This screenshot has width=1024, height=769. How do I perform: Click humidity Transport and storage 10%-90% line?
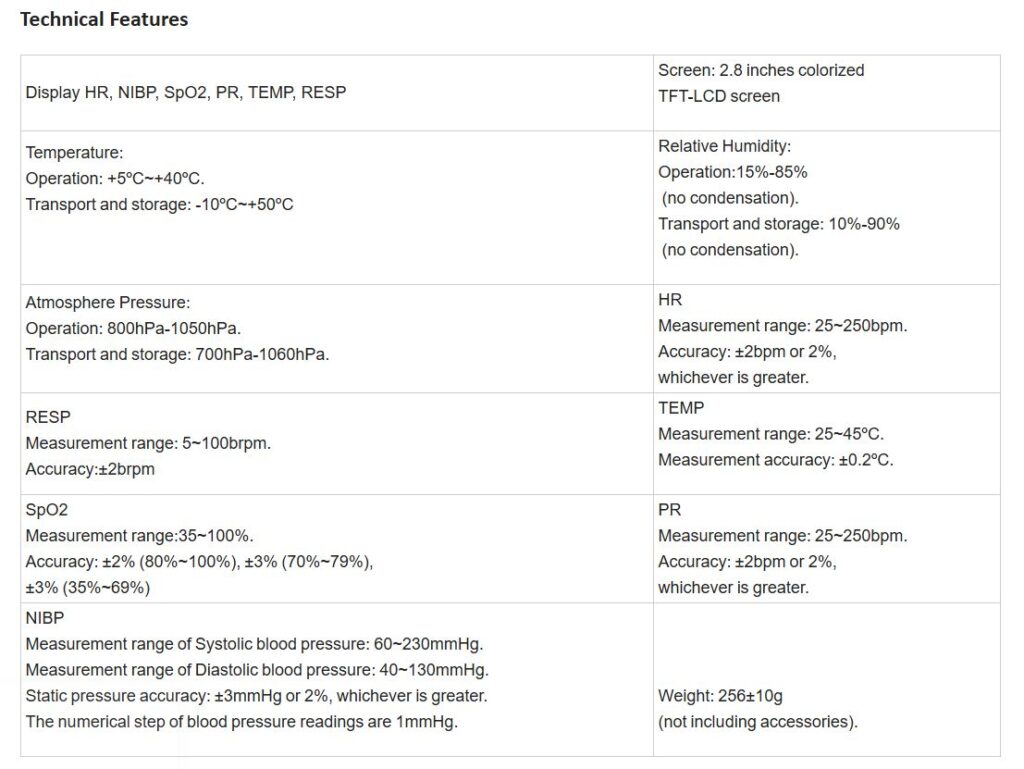click(x=779, y=224)
